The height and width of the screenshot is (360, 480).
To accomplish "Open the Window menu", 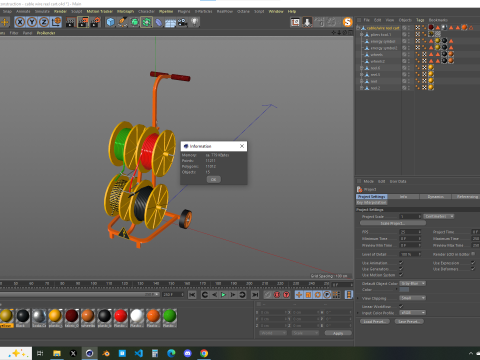I will coord(276,11).
